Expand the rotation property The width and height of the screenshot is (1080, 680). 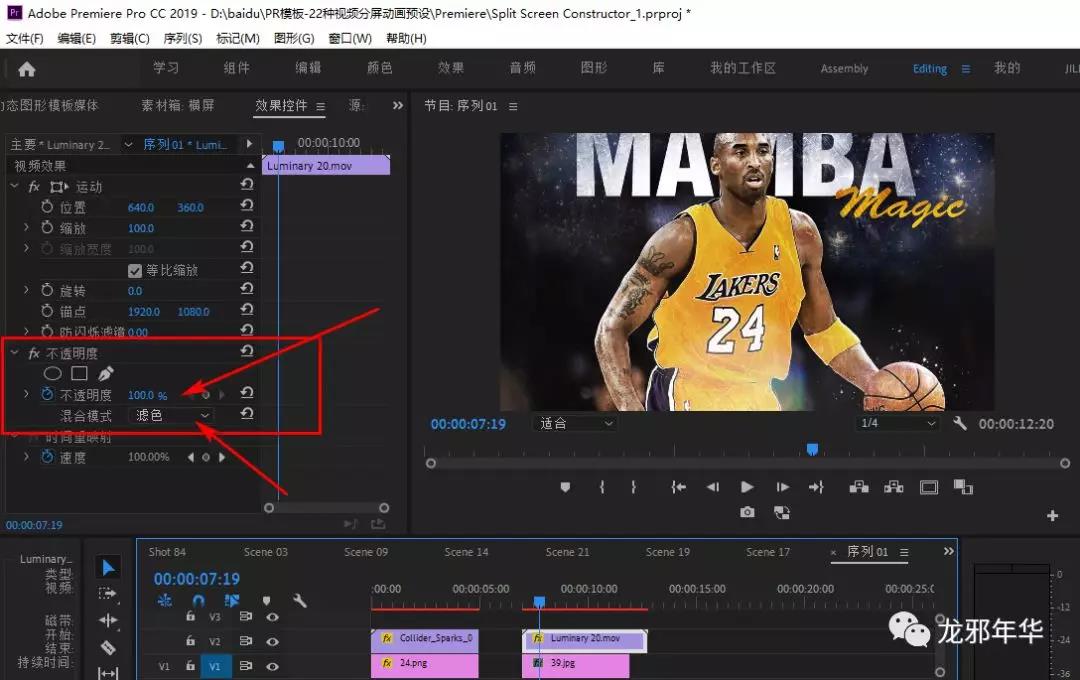point(26,290)
